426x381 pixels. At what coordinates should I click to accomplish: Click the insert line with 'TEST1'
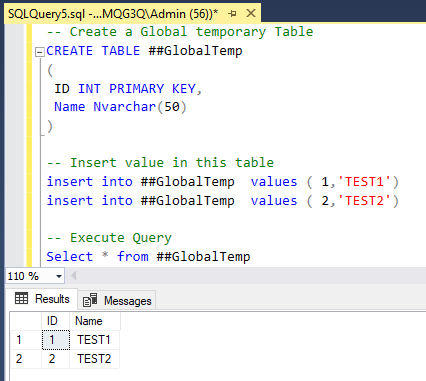223,182
